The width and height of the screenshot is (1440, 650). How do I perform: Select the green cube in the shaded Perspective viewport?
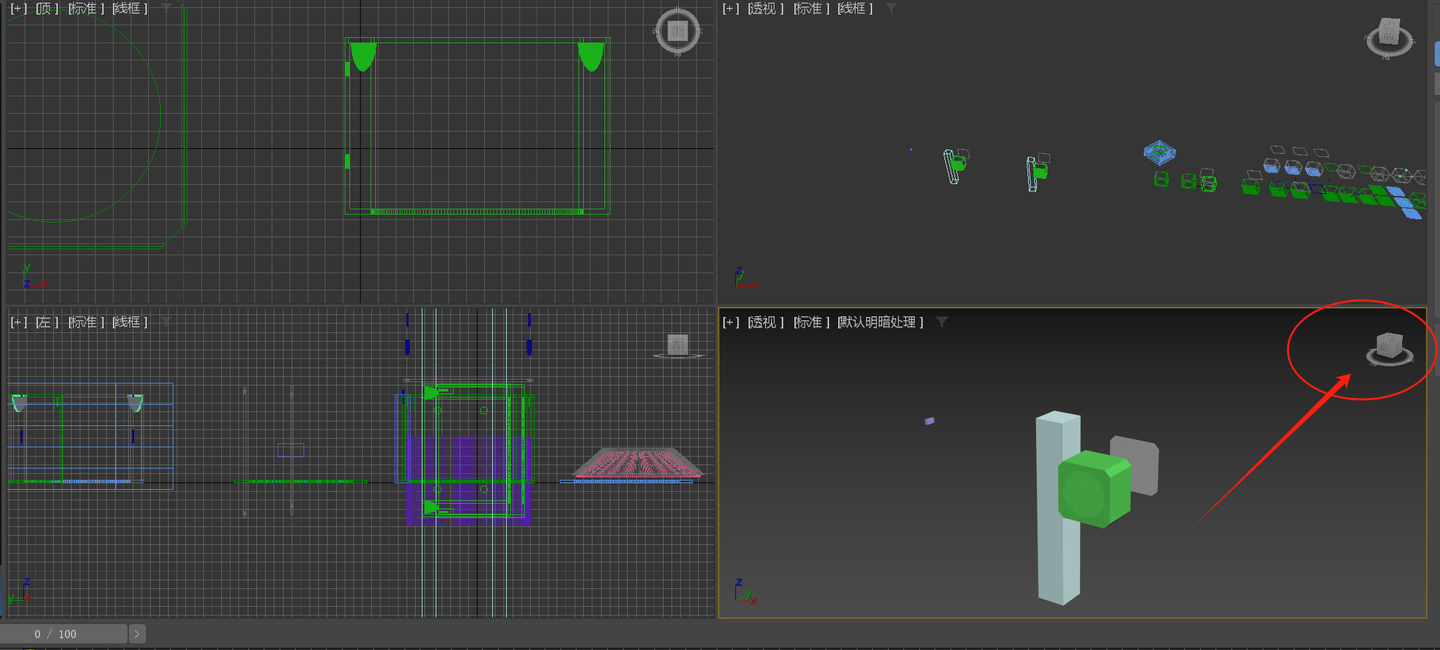click(x=1090, y=490)
